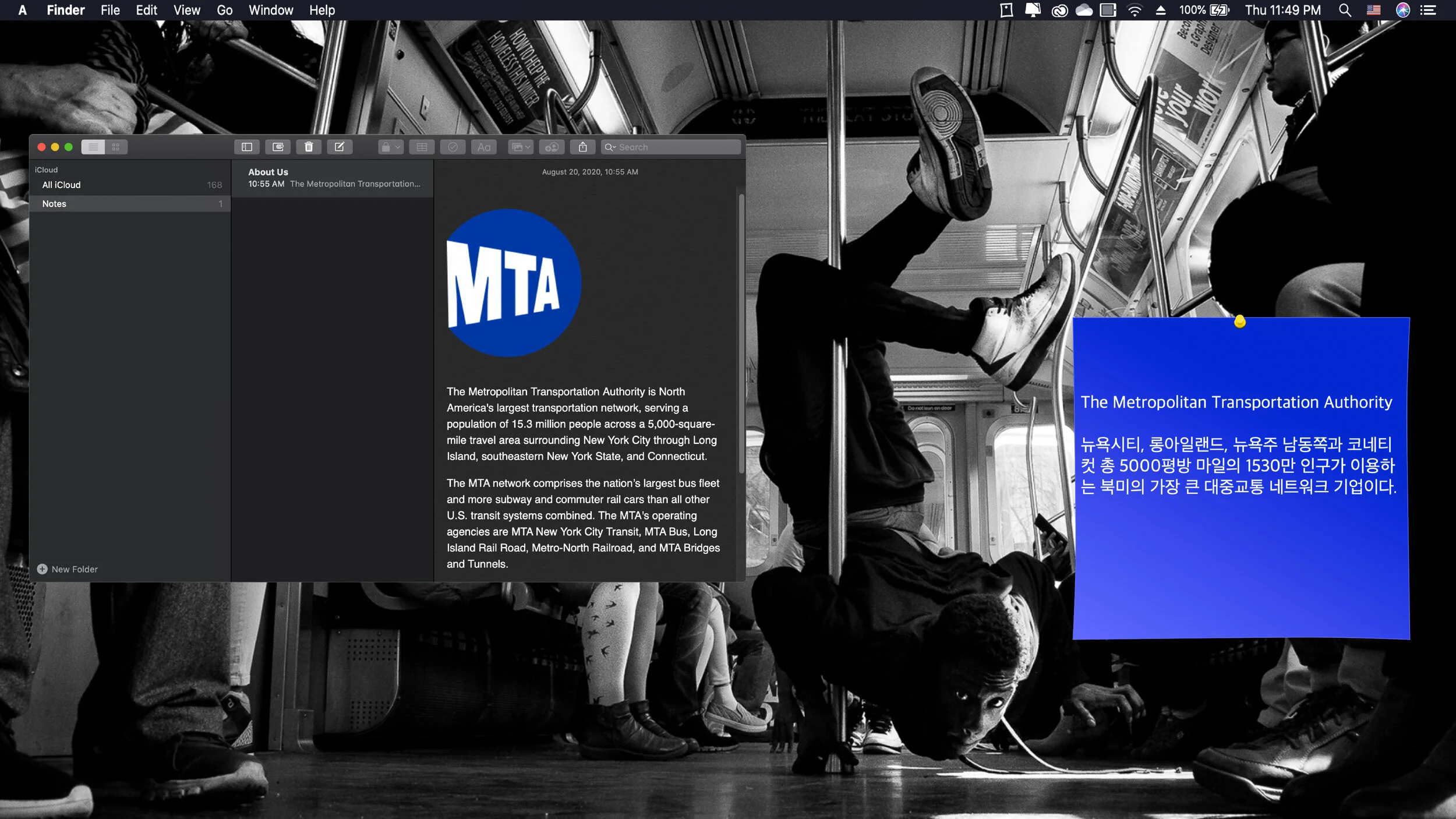Image resolution: width=1456 pixels, height=819 pixels.
Task: Switch Notes to list view
Action: tap(93, 147)
